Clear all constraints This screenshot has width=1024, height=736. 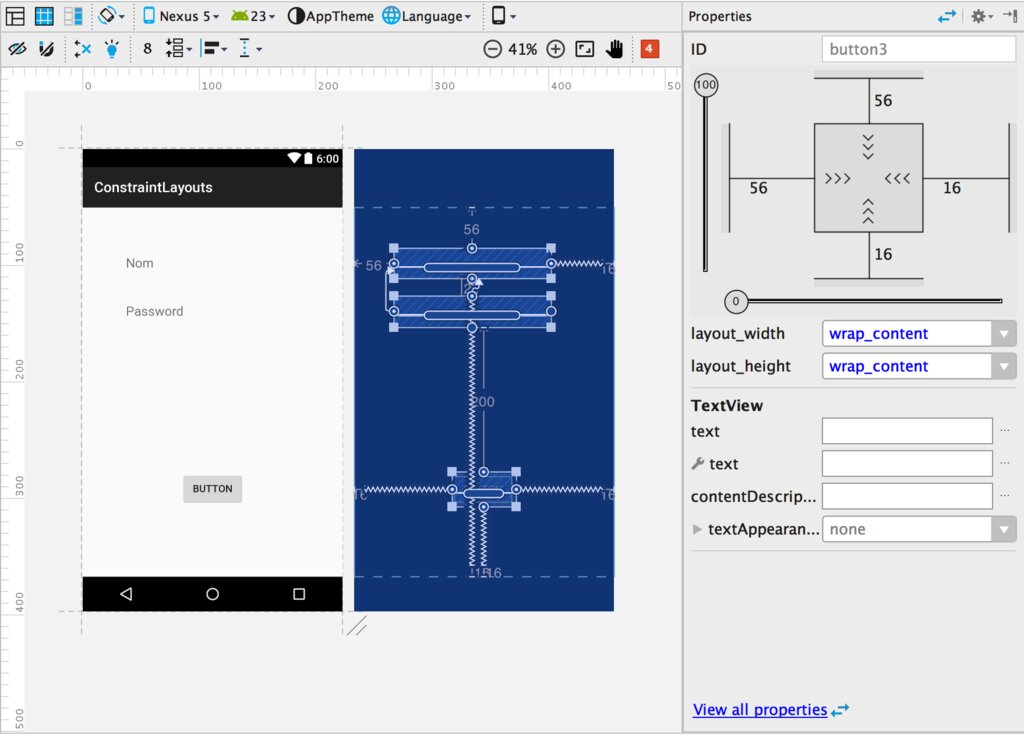[x=82, y=48]
